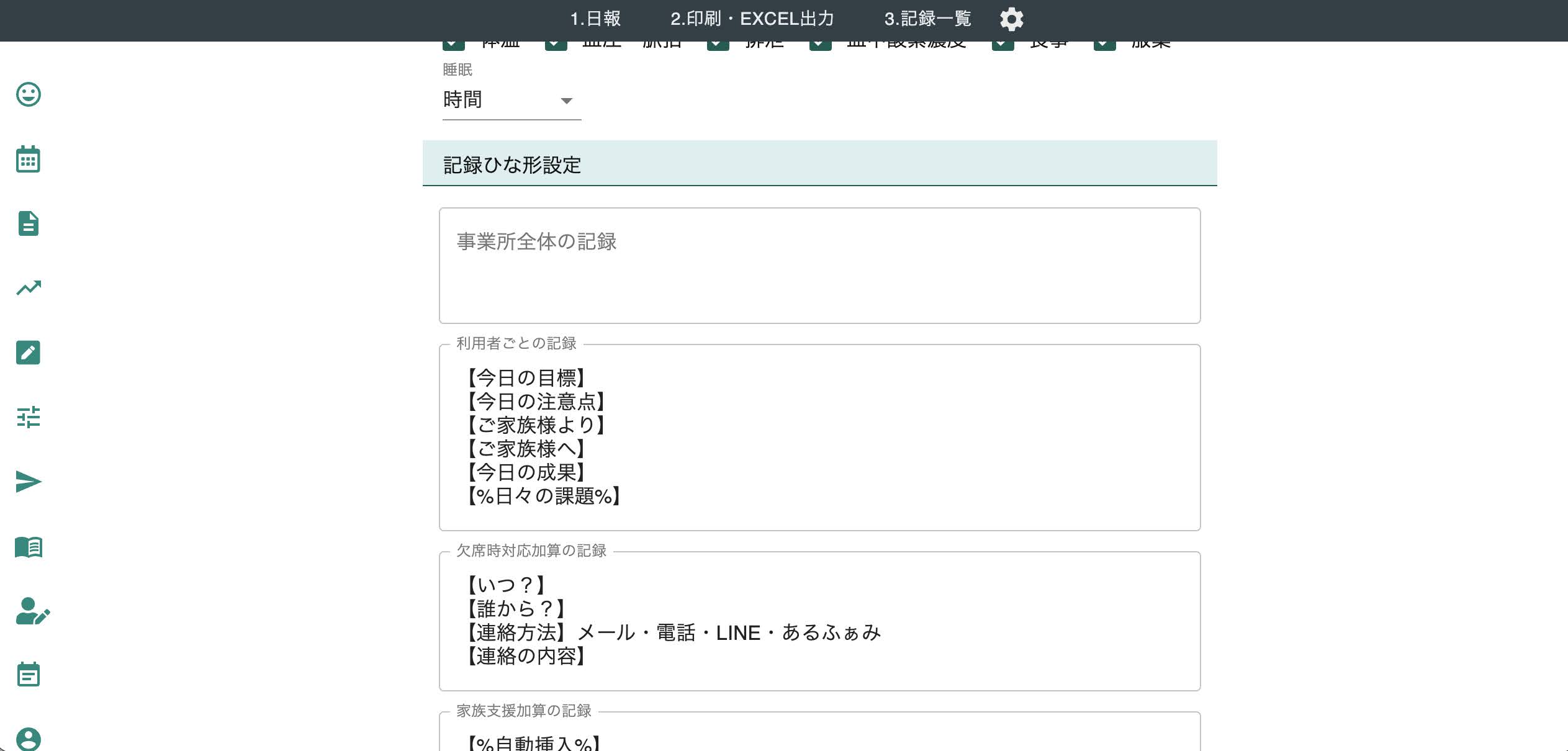Open the tune sliders sidebar icon
1568x751 pixels.
(x=28, y=417)
